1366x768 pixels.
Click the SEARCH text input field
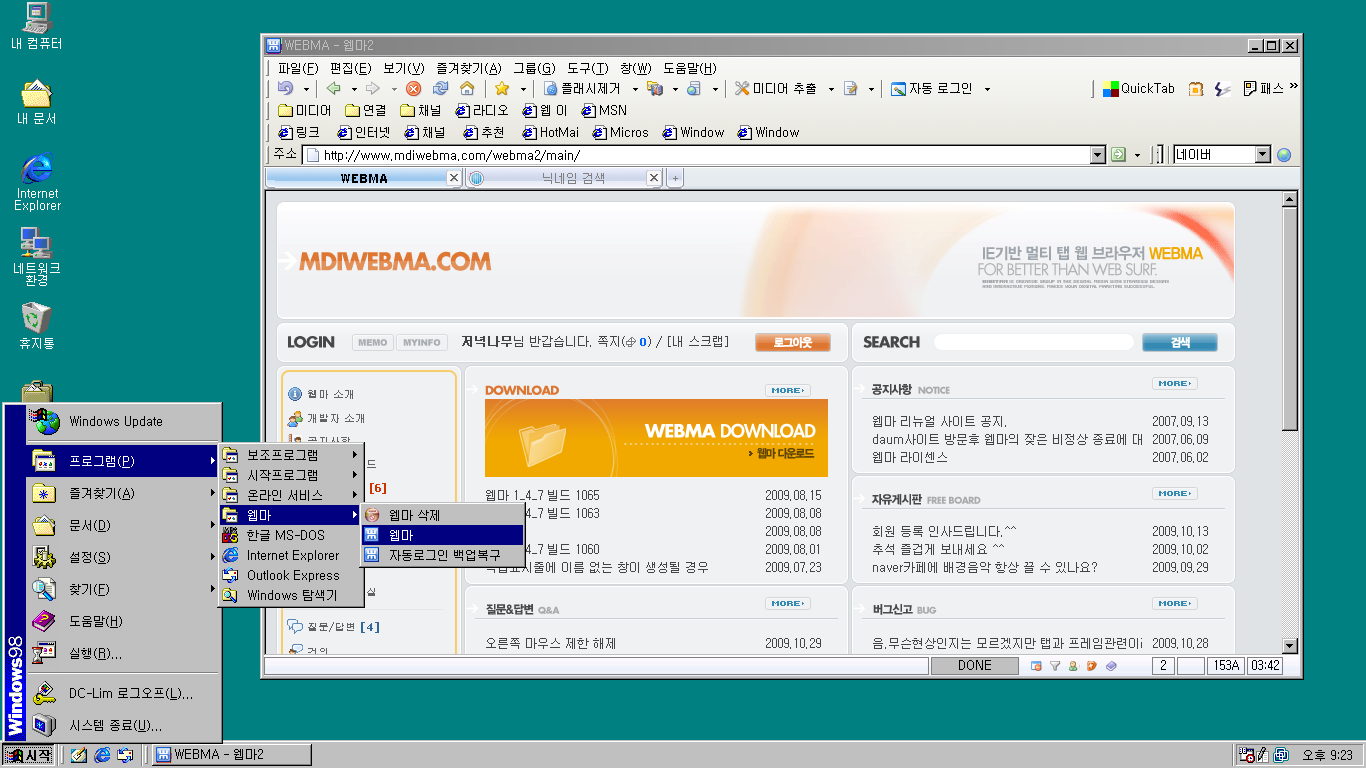(x=1033, y=343)
